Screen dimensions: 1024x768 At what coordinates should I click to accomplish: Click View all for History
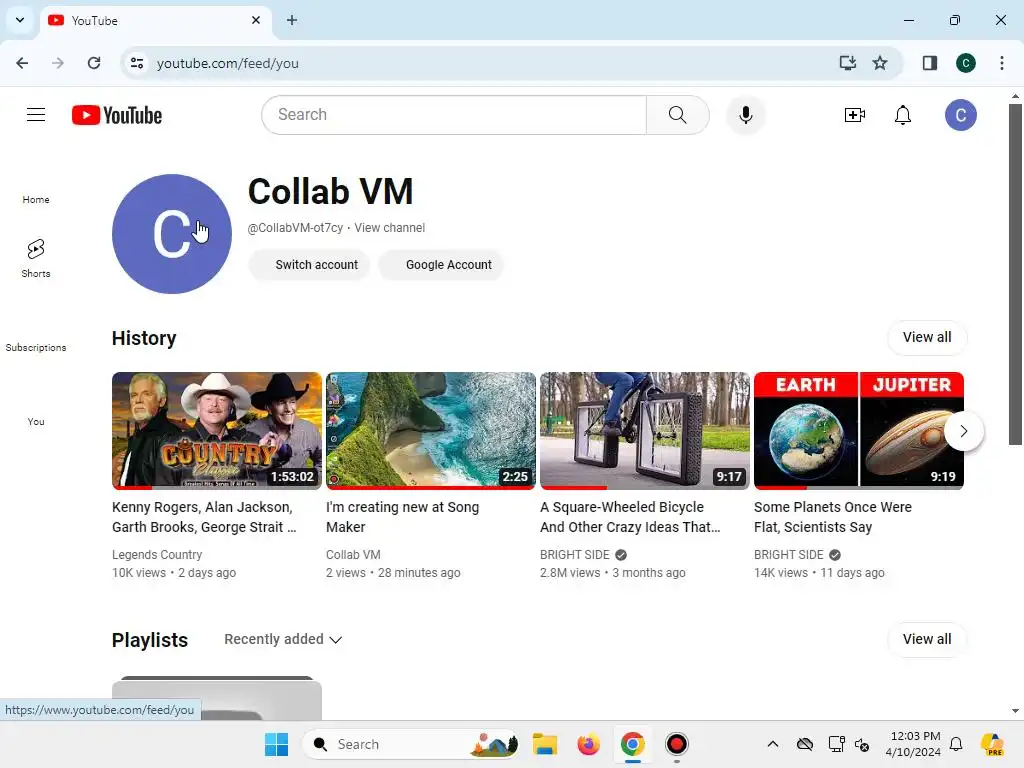927,338
